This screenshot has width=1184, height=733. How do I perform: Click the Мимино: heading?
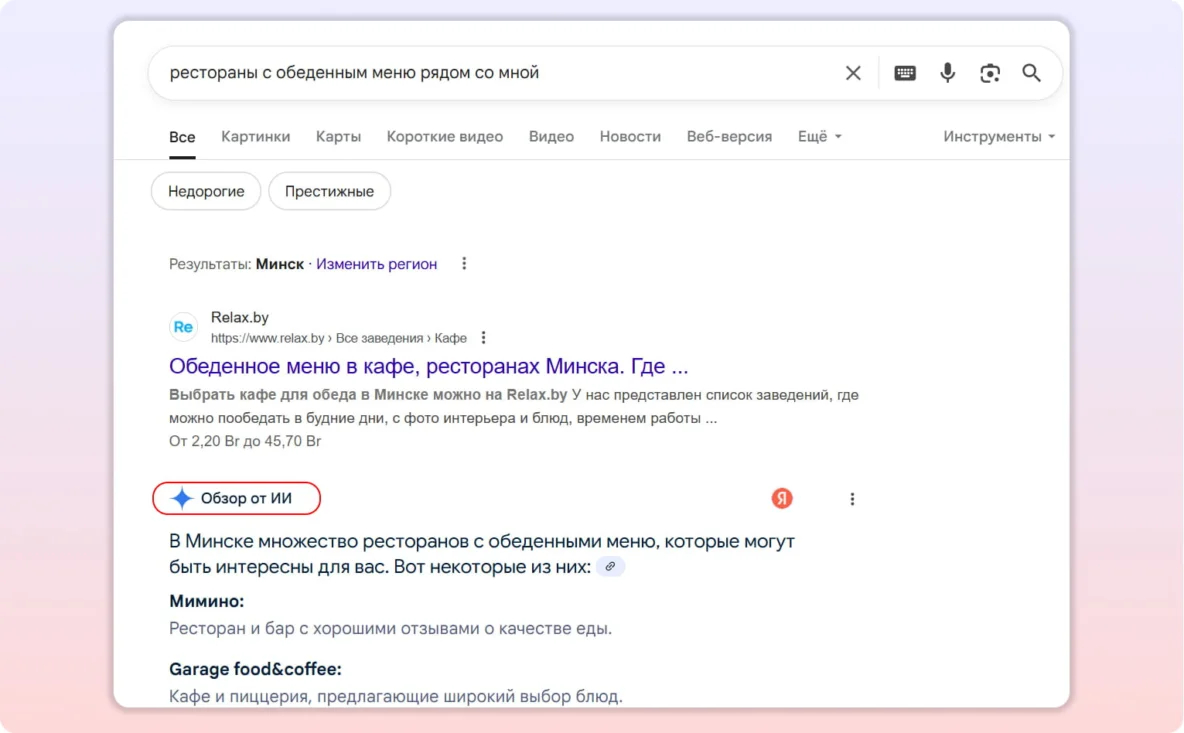[206, 602]
